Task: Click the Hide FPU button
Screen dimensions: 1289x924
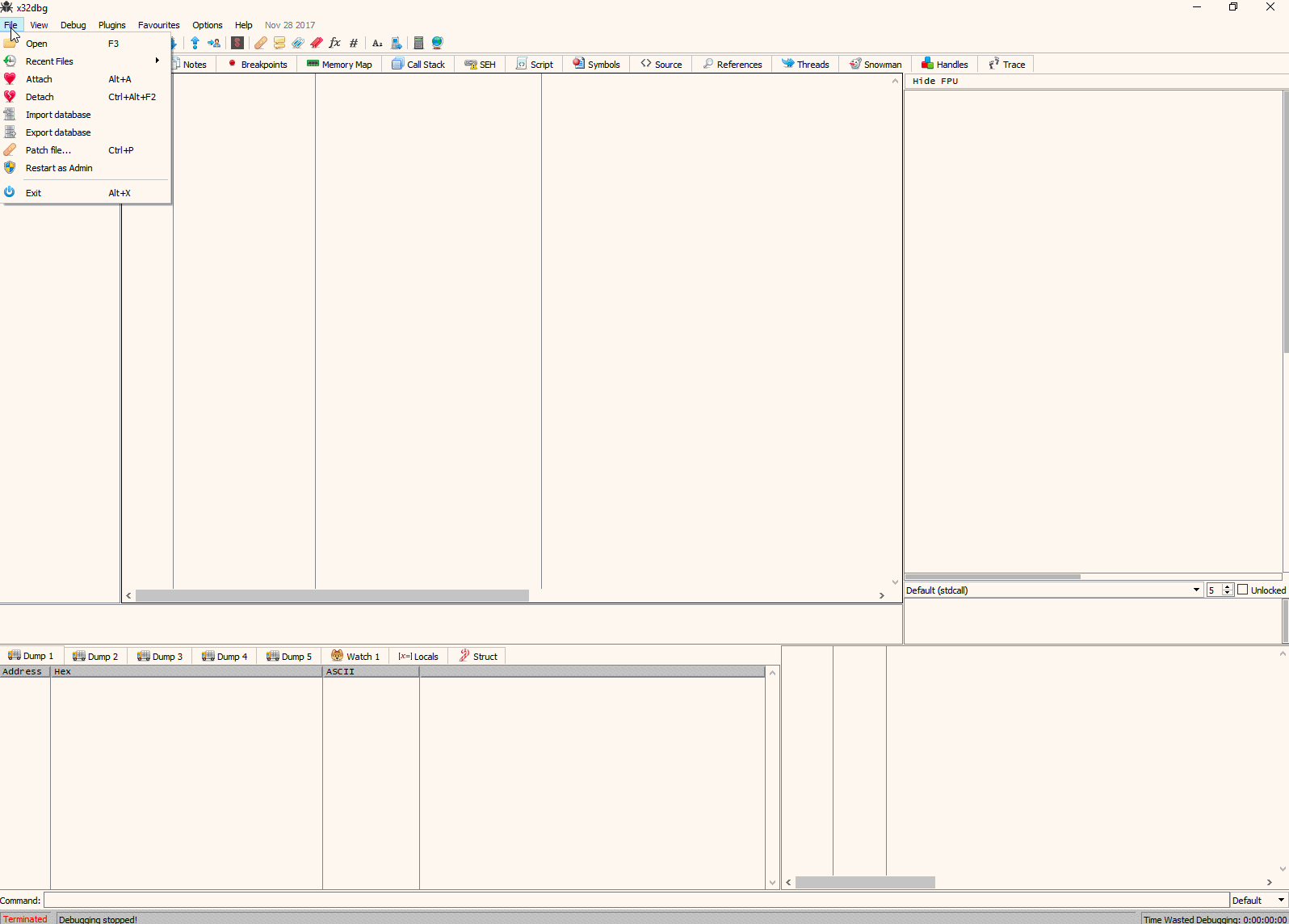Action: click(935, 81)
